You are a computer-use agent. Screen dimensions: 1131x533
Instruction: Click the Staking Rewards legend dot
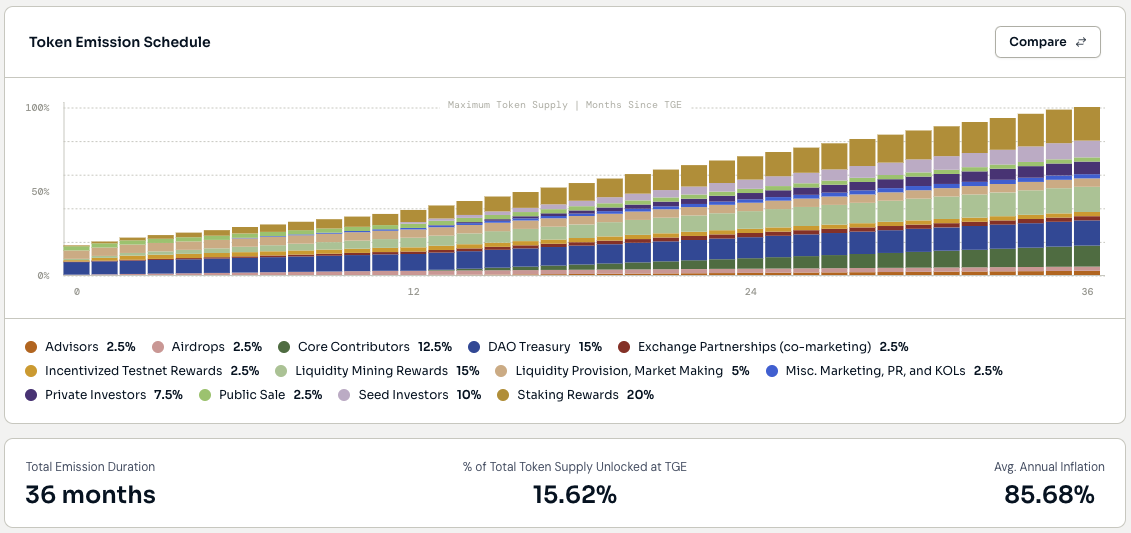pos(502,395)
